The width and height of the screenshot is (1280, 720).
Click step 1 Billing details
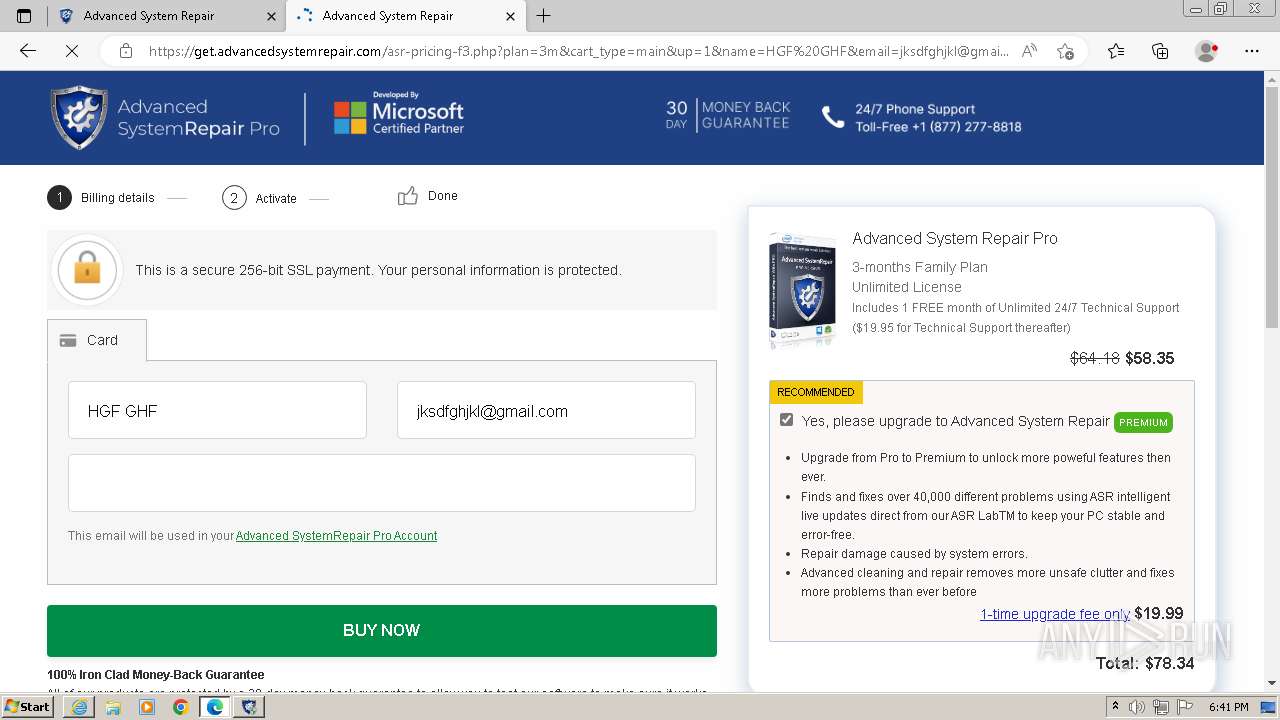[101, 197]
